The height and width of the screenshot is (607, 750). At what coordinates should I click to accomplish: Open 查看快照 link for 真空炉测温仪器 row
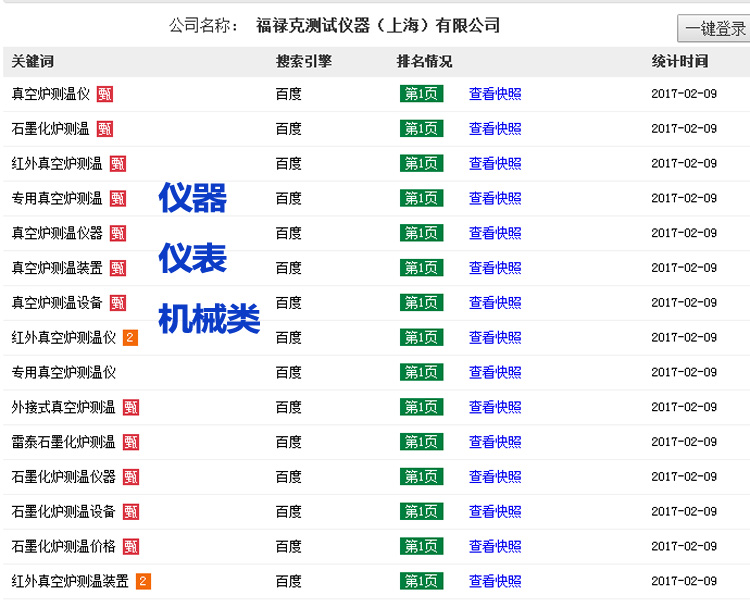(x=495, y=233)
